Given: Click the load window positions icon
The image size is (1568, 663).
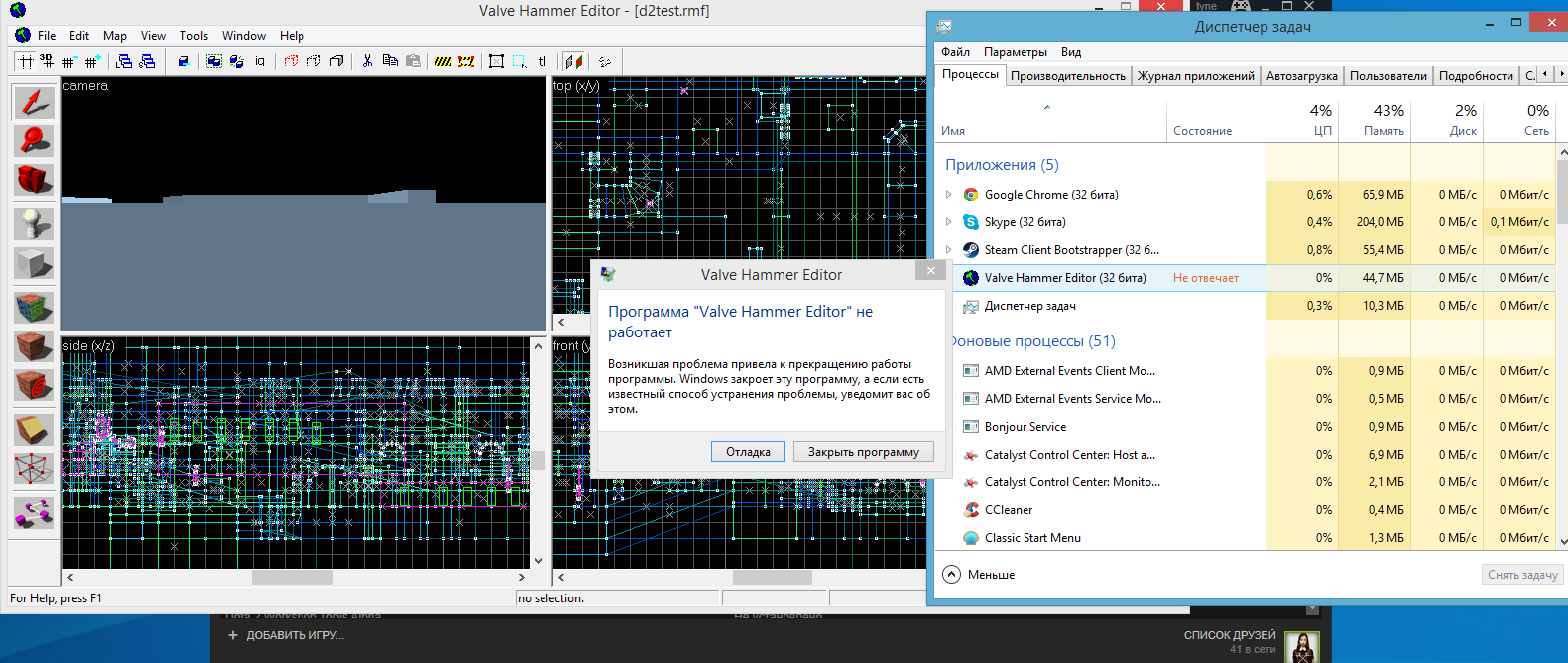Looking at the screenshot, I should 124,62.
